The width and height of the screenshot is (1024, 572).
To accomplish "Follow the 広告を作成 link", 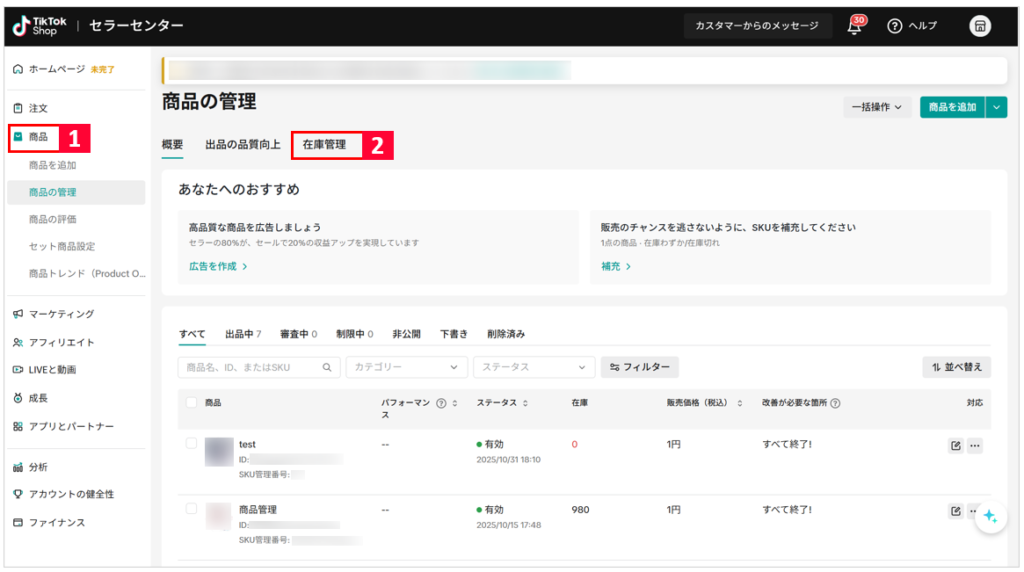I will (x=218, y=267).
